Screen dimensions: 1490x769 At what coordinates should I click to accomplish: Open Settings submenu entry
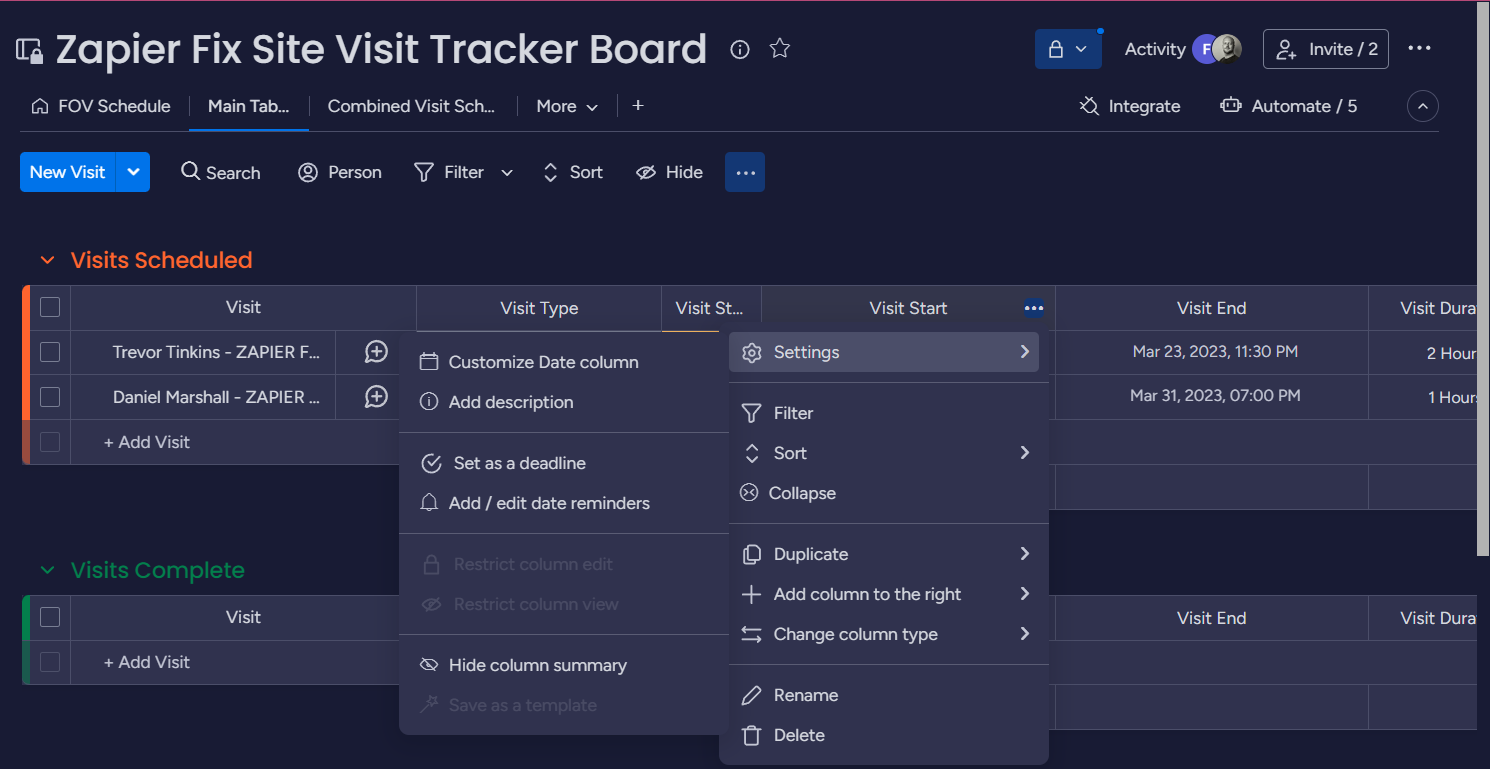pyautogui.click(x=884, y=352)
